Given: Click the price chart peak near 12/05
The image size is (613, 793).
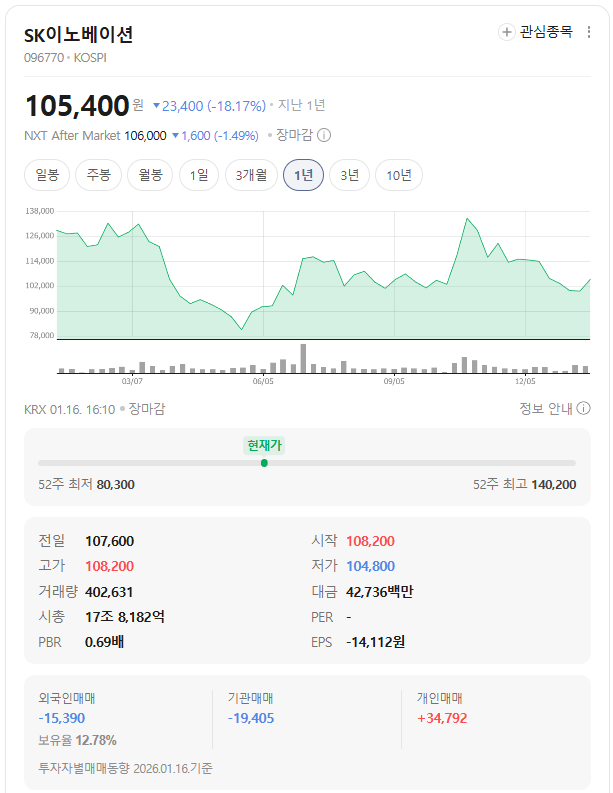Looking at the screenshot, I should 467,218.
